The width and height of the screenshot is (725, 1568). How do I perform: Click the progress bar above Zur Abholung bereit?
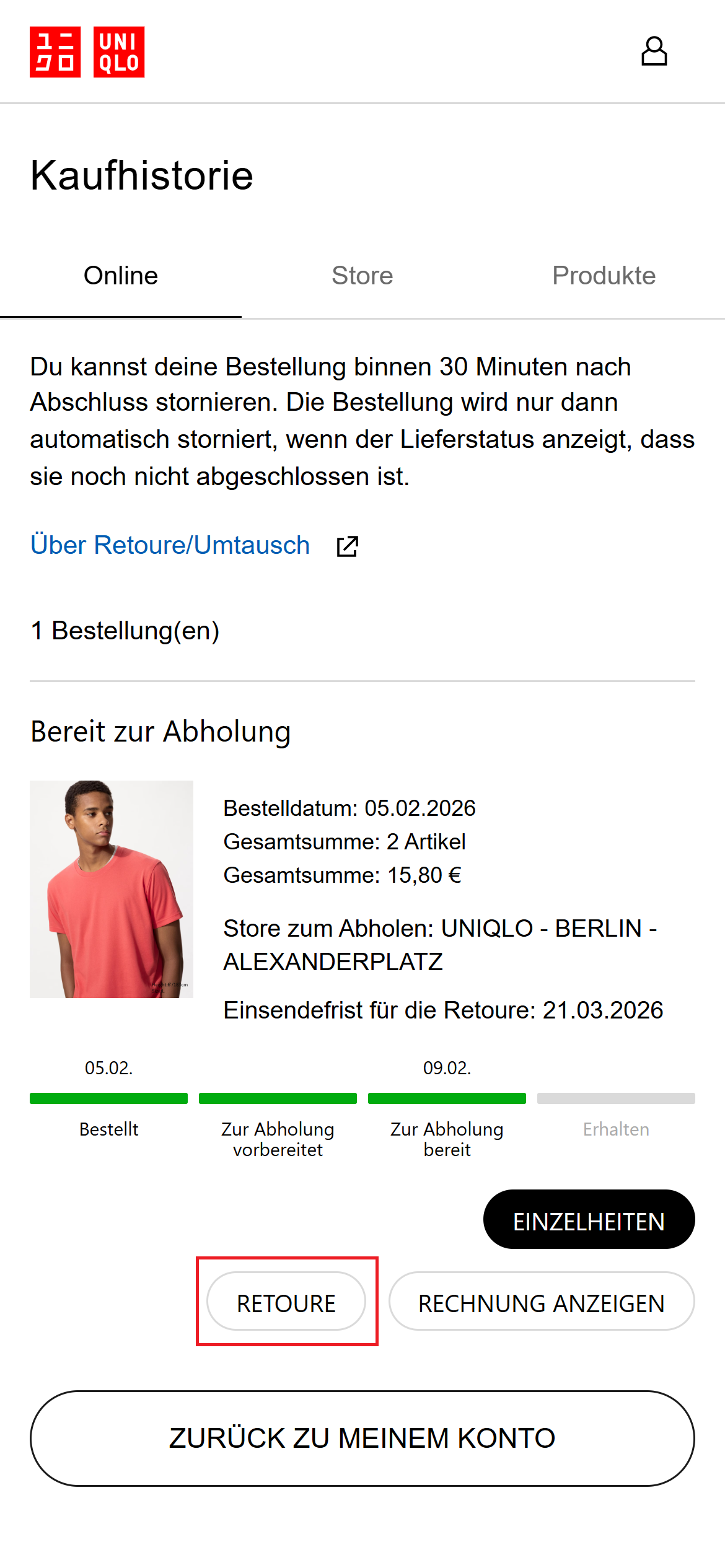[447, 1098]
